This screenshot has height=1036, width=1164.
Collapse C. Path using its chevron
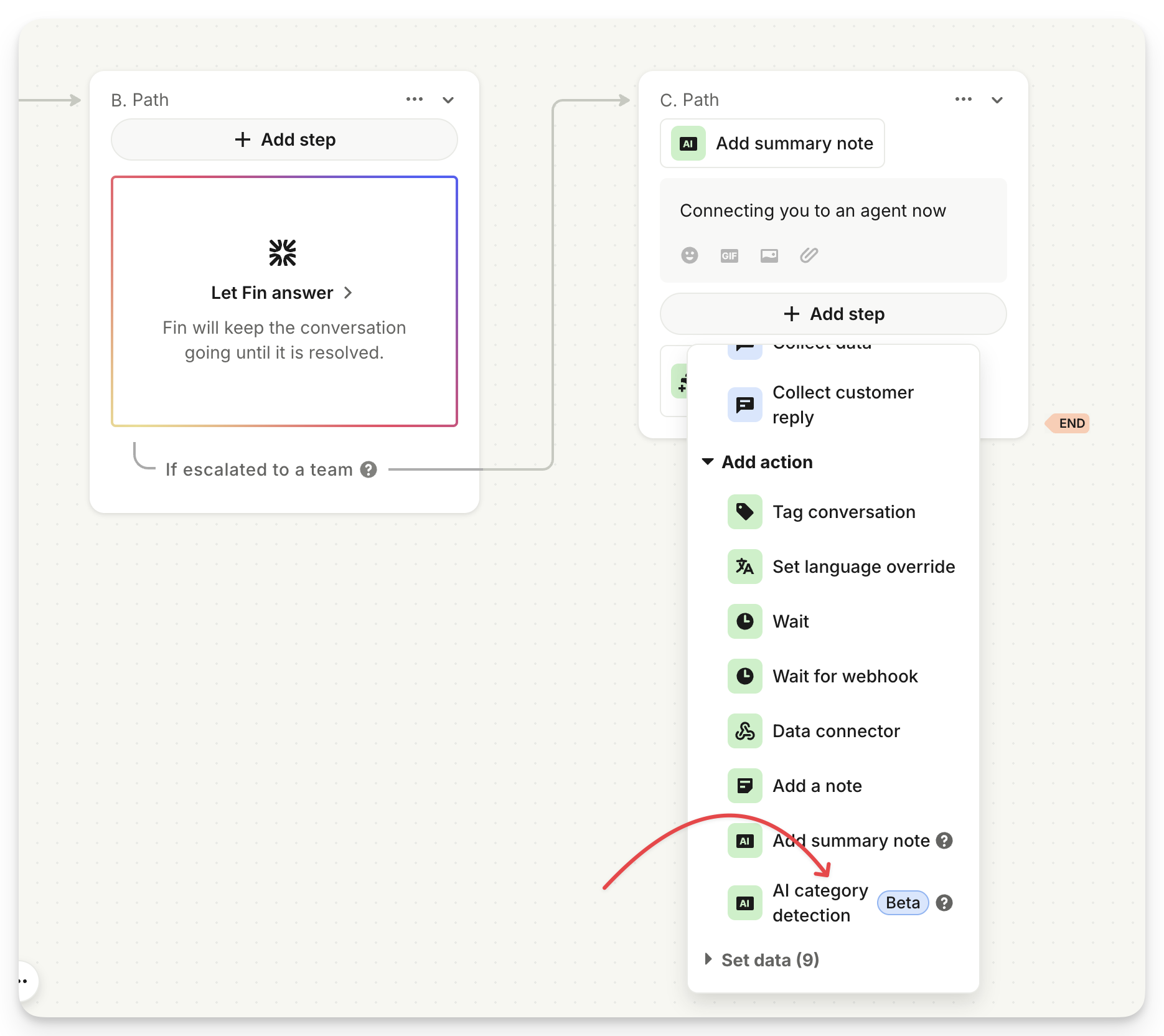[x=997, y=100]
